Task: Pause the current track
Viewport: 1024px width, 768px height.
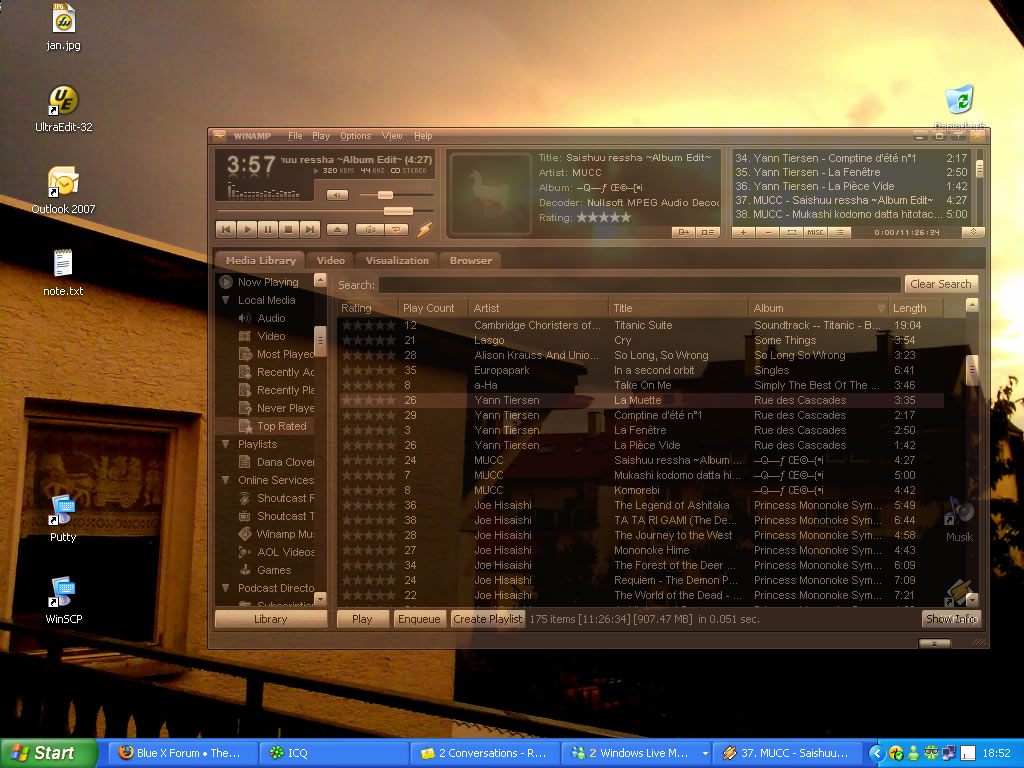Action: (x=268, y=229)
